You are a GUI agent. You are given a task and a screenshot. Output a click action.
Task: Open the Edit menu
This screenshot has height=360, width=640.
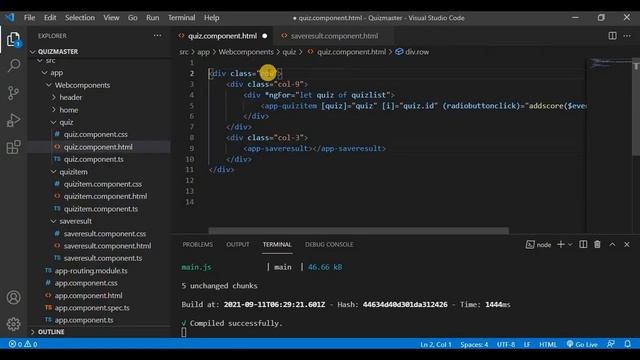pyautogui.click(x=50, y=18)
